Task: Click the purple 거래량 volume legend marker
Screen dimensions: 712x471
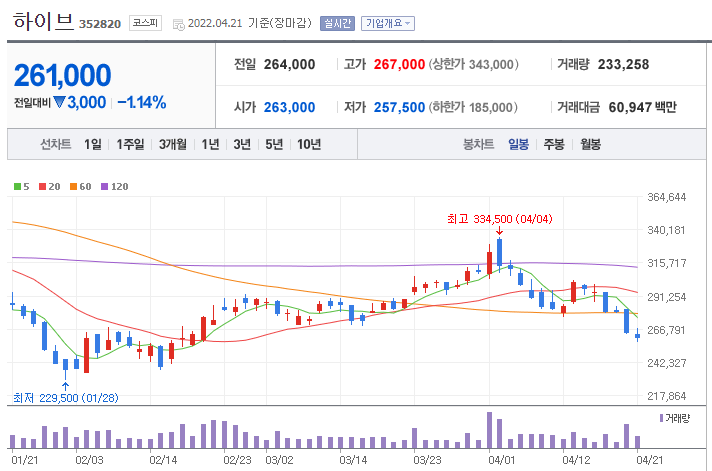Action: tap(662, 418)
